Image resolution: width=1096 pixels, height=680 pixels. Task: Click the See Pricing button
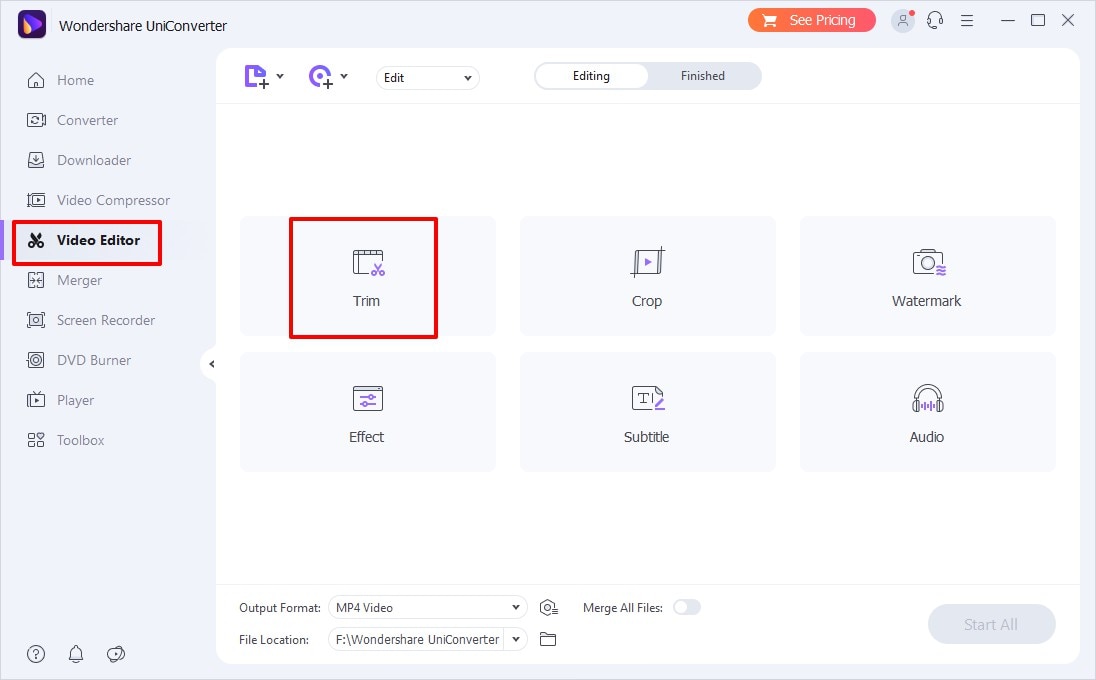click(812, 20)
